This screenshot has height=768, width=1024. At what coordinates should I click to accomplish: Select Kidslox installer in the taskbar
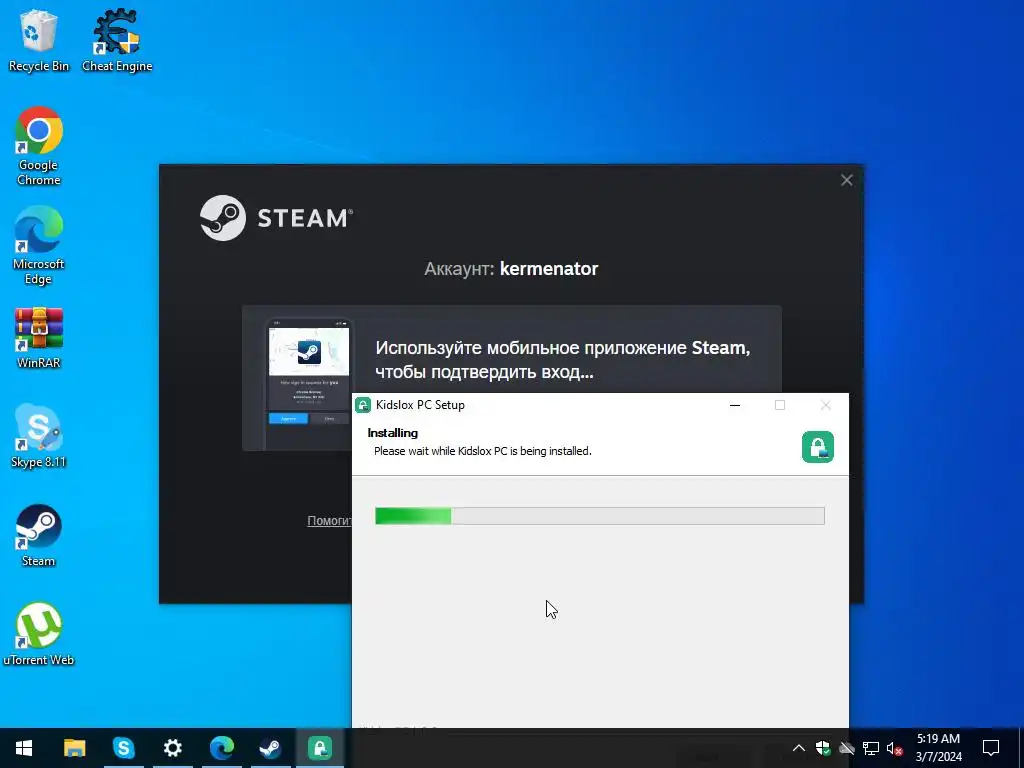pos(319,748)
